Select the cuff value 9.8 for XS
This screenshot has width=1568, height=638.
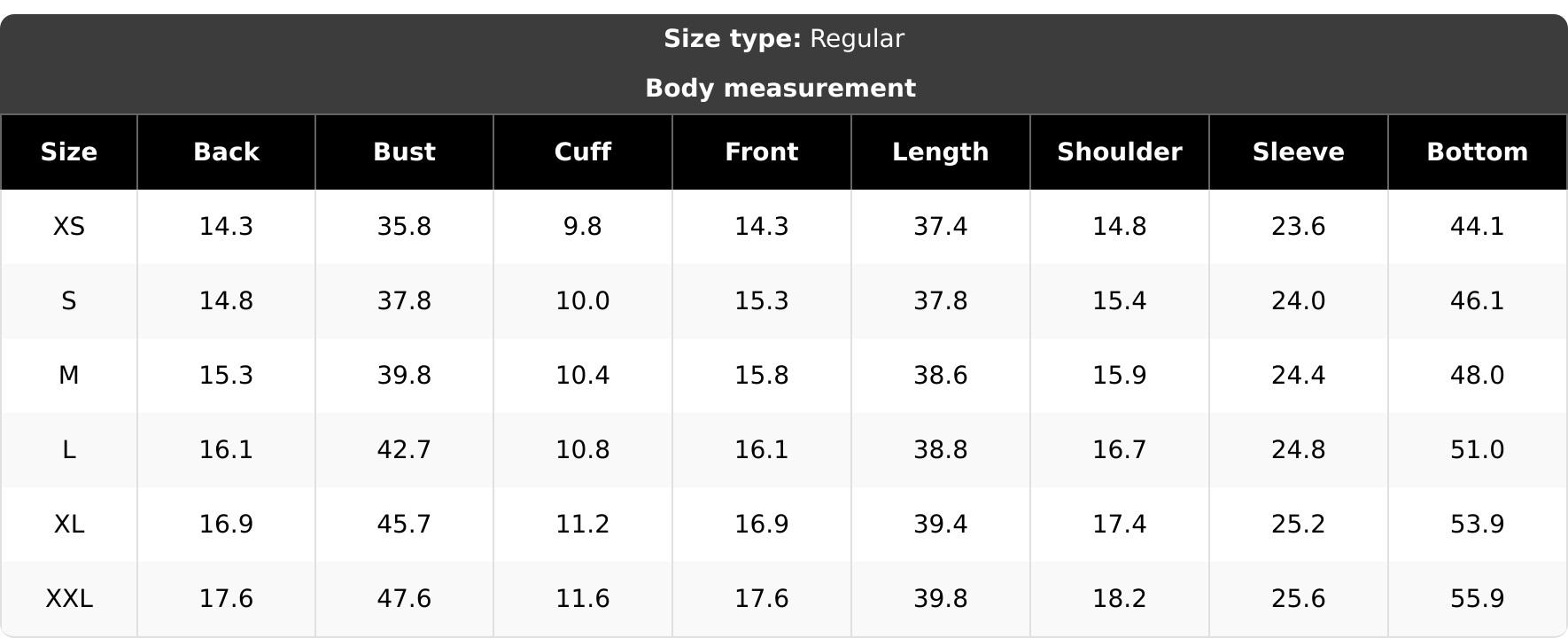(583, 227)
